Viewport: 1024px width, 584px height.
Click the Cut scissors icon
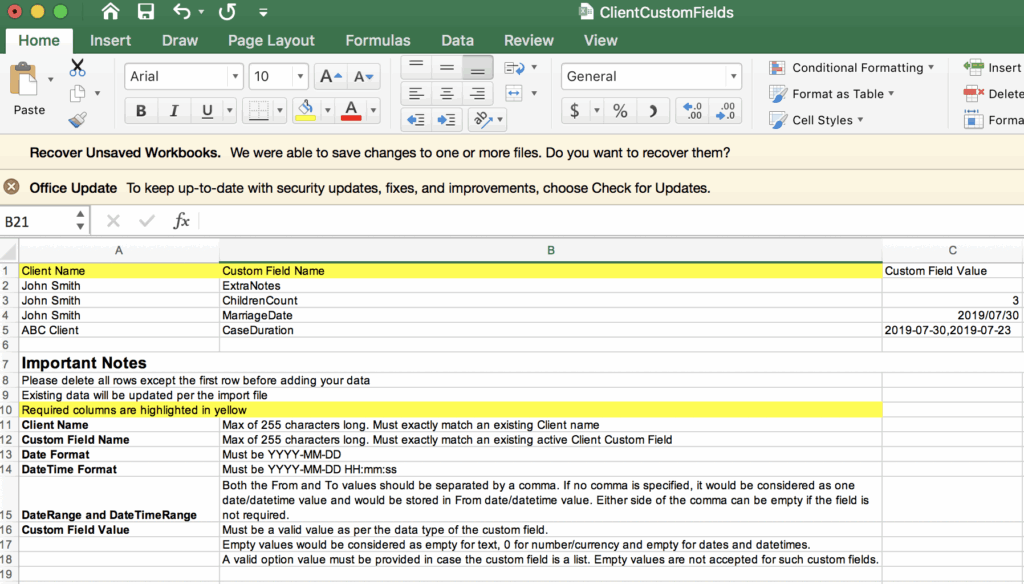coord(78,68)
